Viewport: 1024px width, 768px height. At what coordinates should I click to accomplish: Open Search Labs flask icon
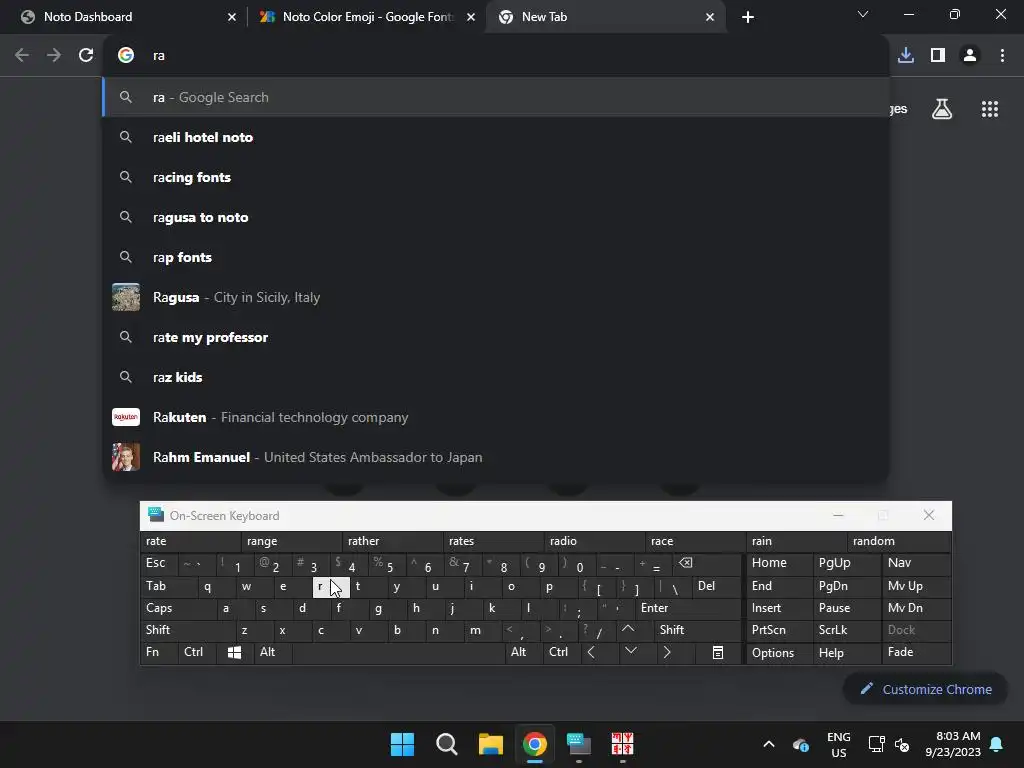point(942,109)
